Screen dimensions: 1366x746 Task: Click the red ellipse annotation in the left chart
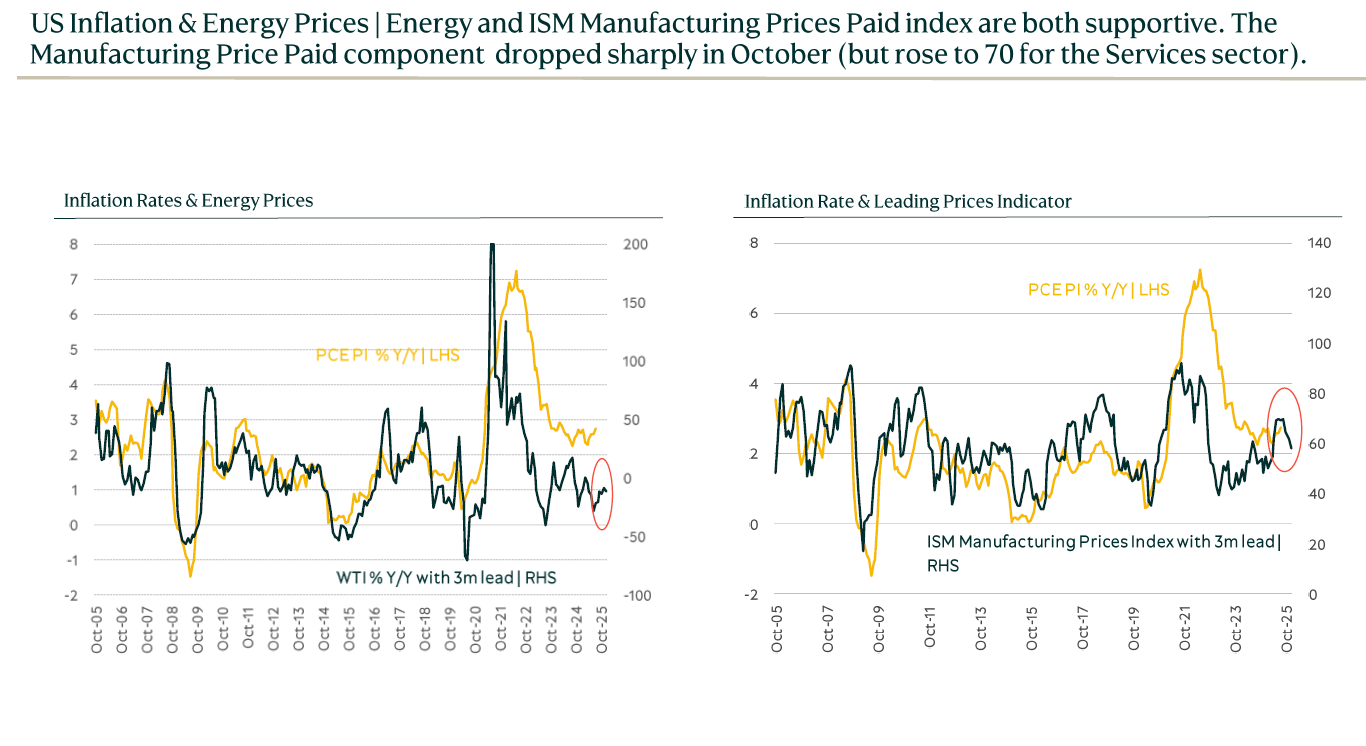(601, 493)
